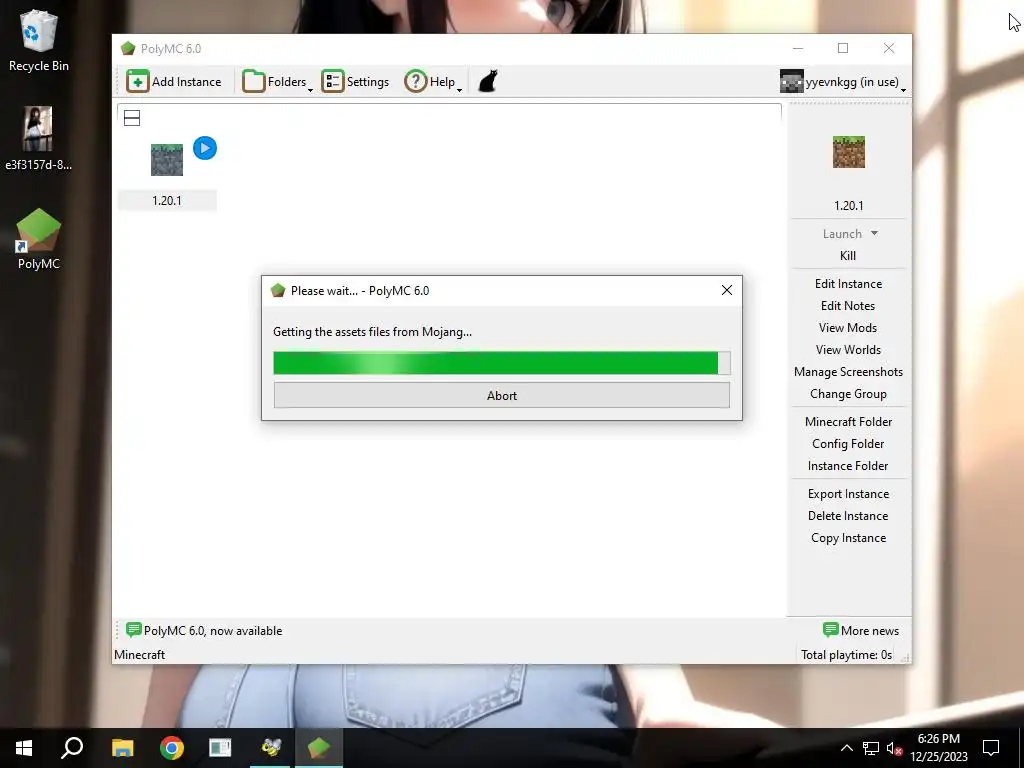This screenshot has width=1024, height=768.
Task: Click the blue play badge on the instance
Action: click(205, 148)
